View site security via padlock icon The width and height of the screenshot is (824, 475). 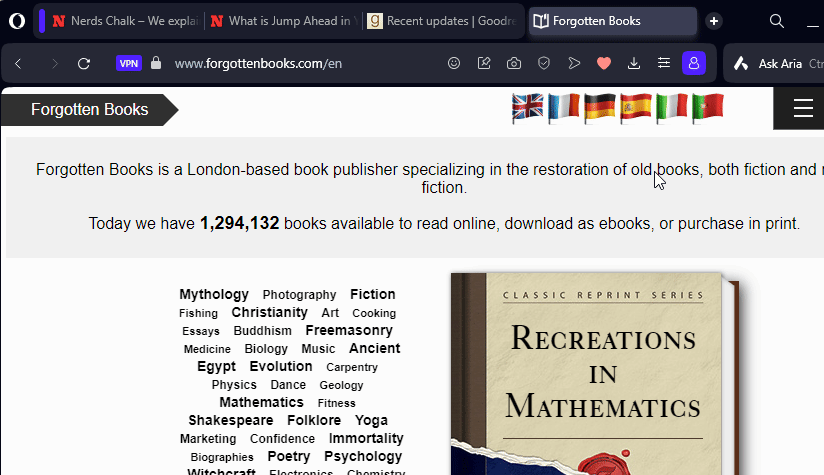[x=156, y=63]
